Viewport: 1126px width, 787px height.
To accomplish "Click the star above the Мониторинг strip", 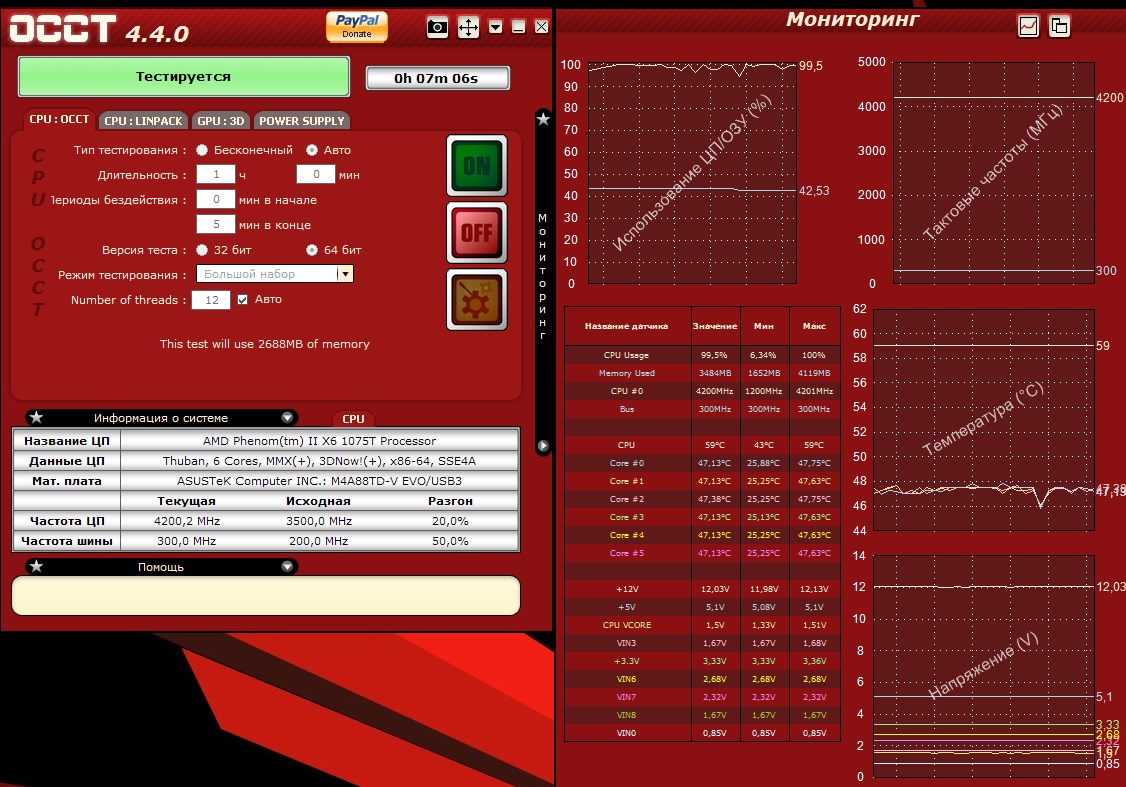I will [x=544, y=119].
